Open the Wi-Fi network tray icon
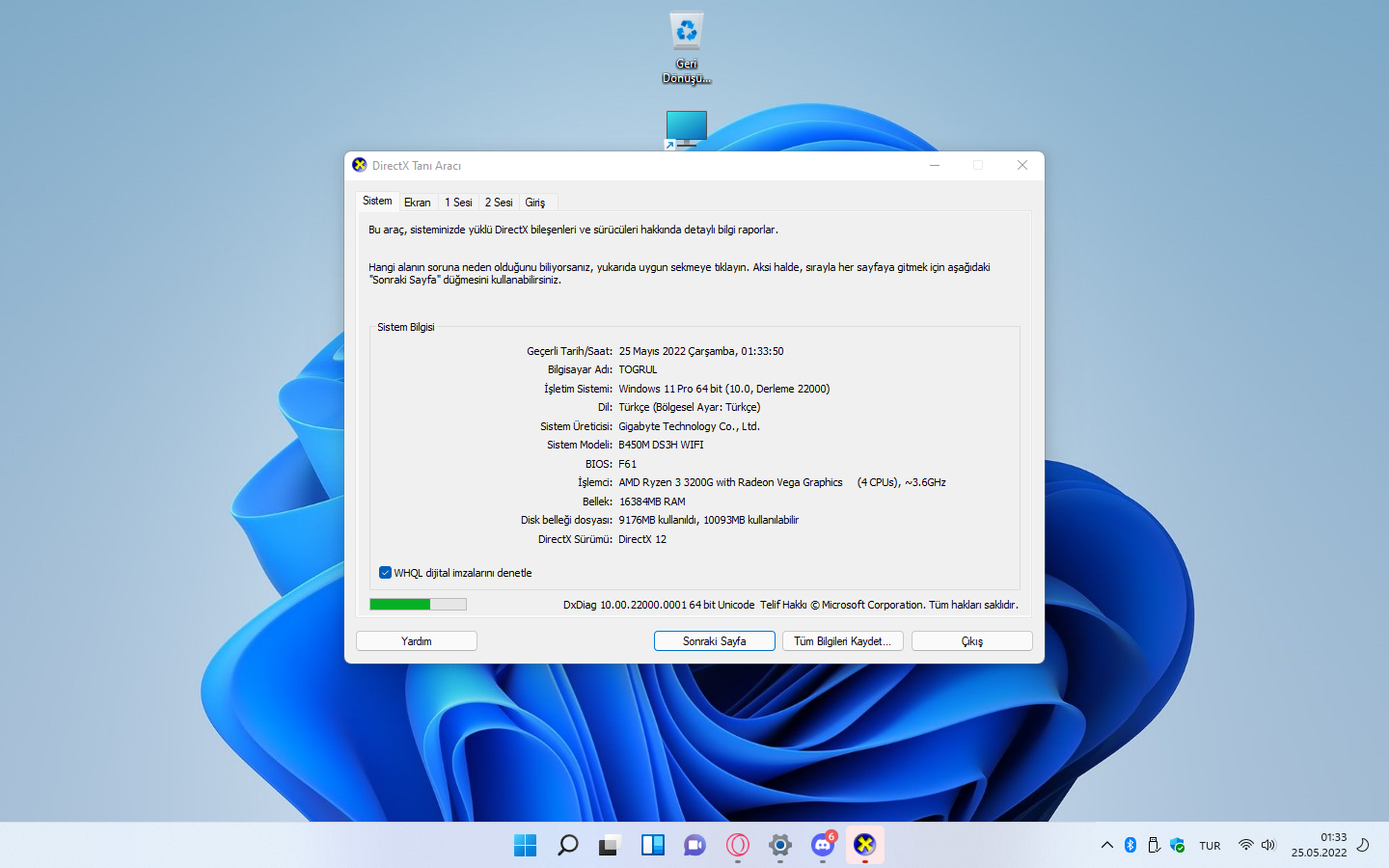This screenshot has height=868, width=1389. [x=1245, y=845]
